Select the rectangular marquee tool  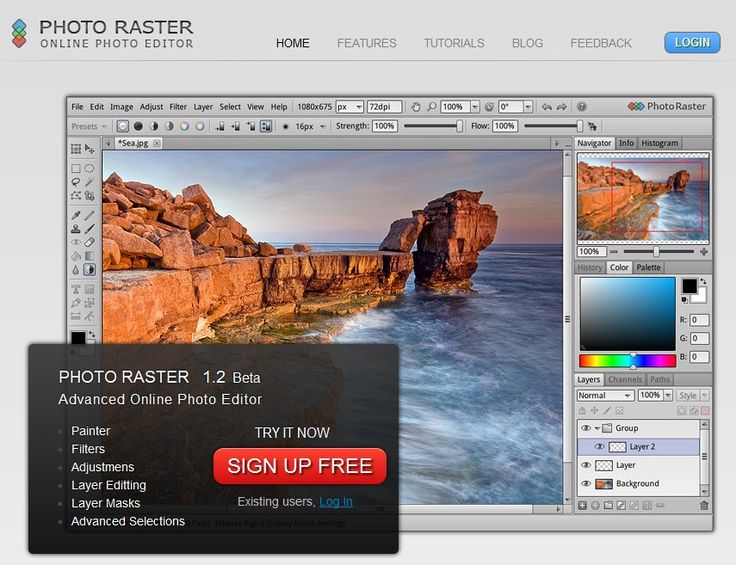[x=76, y=169]
